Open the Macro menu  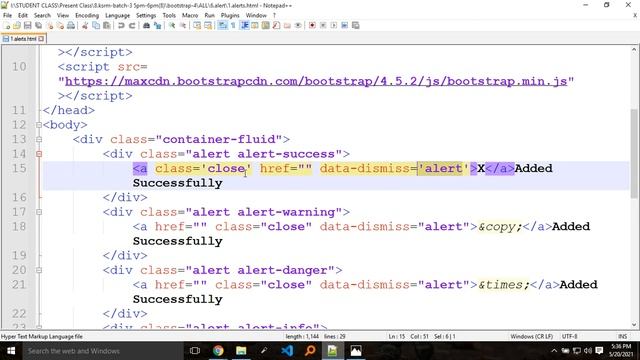pos(190,15)
